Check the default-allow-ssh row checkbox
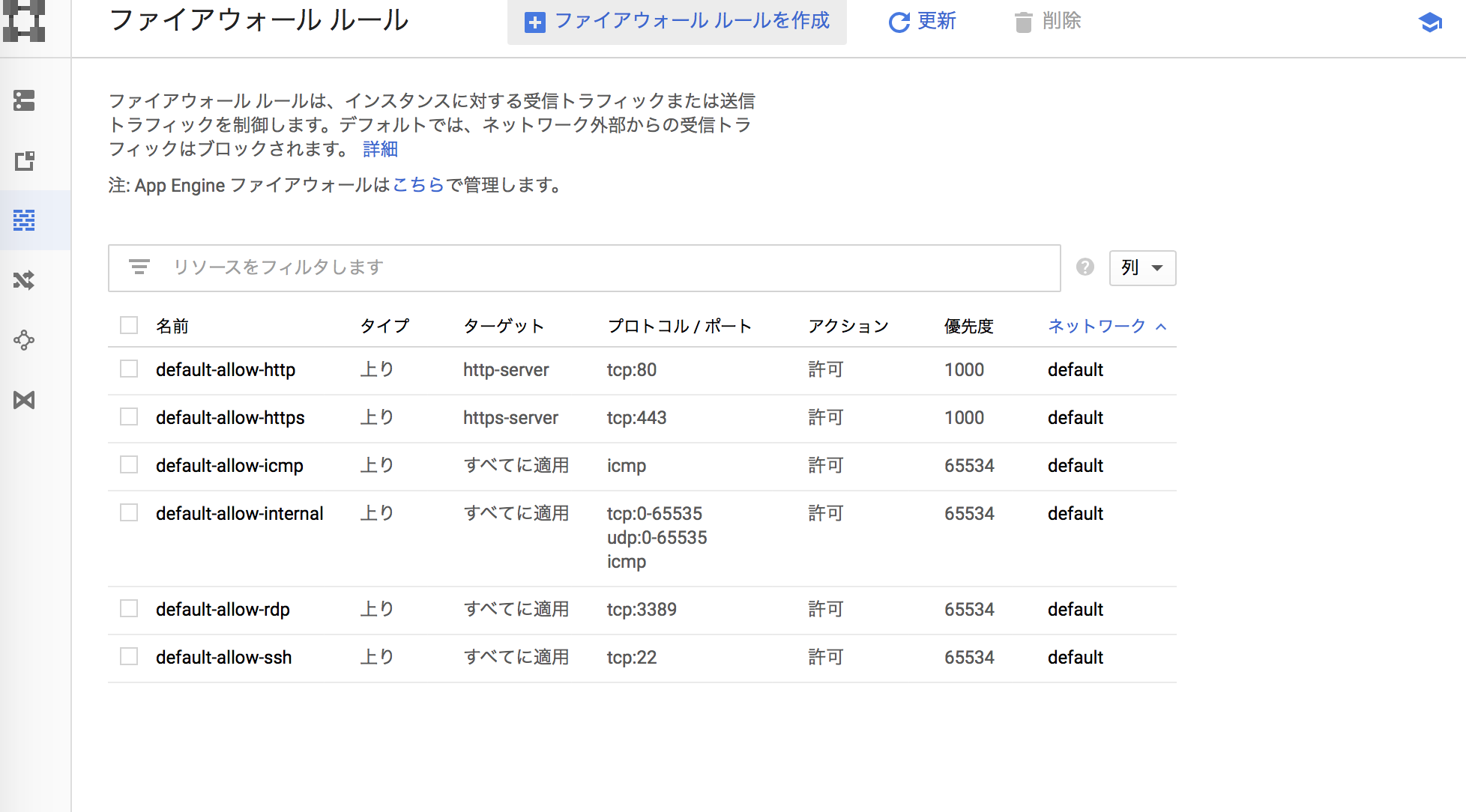 tap(128, 655)
